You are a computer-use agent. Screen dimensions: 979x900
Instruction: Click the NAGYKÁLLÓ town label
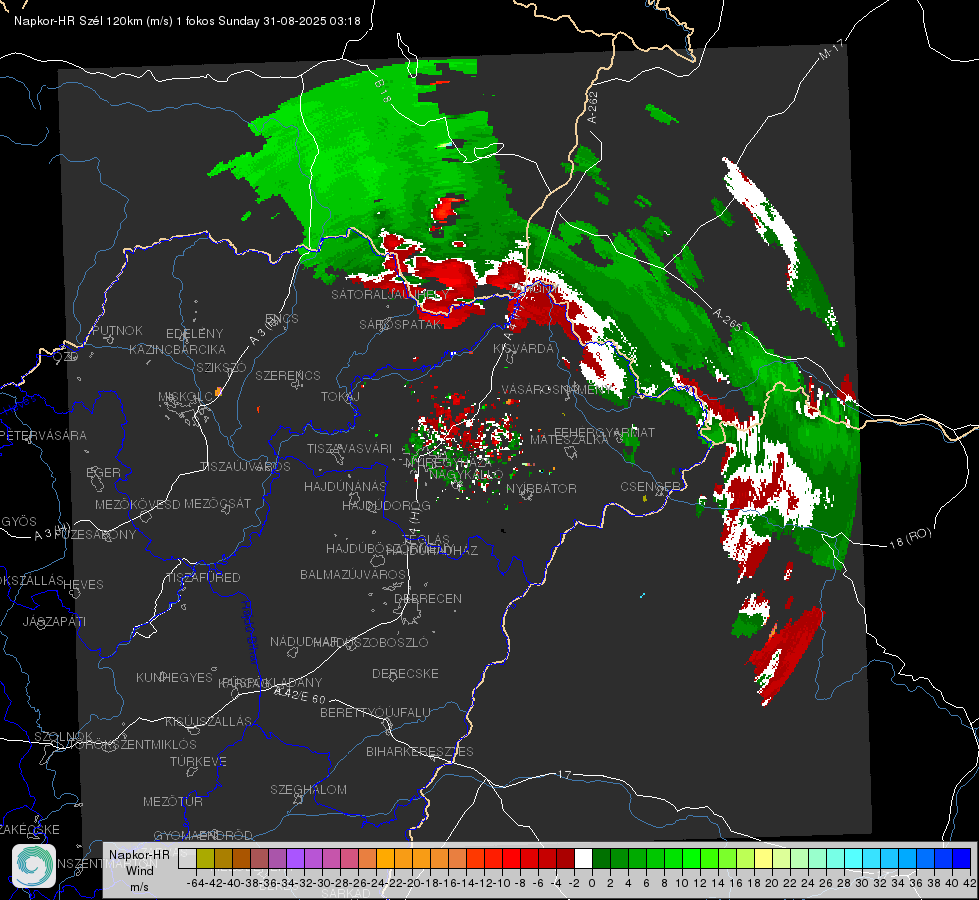pos(466,475)
